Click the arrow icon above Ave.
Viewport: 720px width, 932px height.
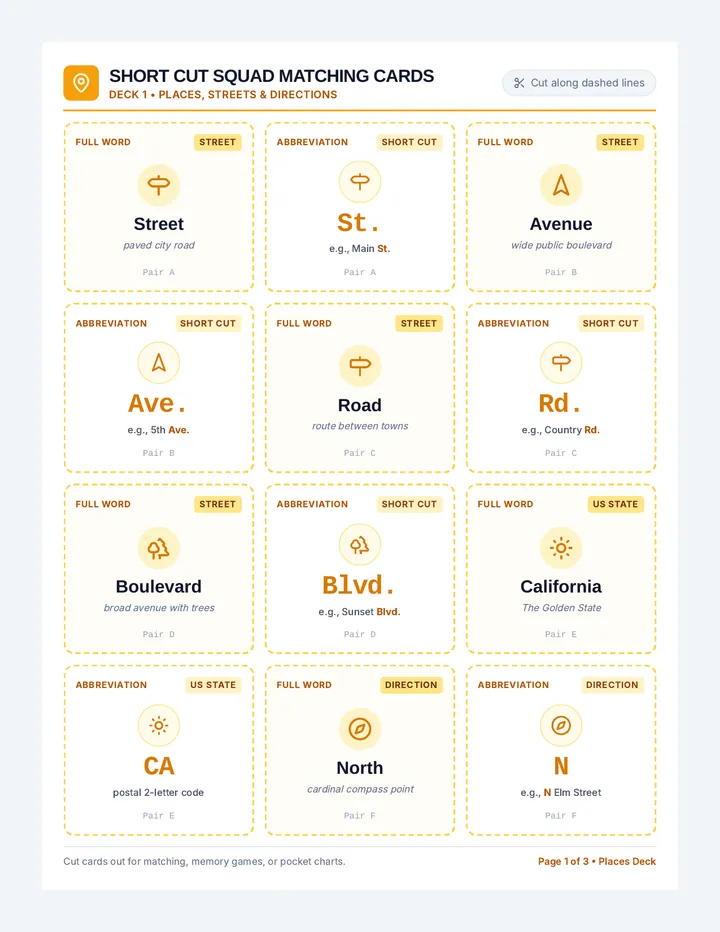(x=159, y=363)
